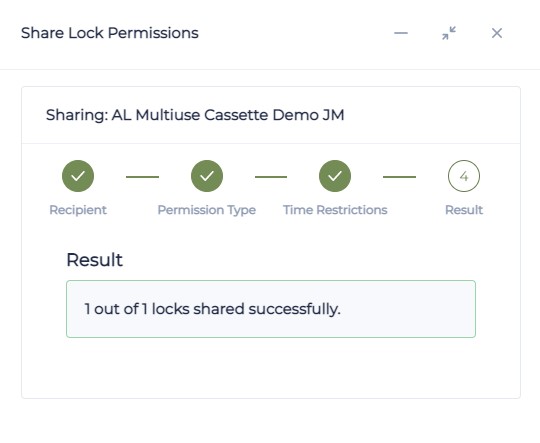Select the step 4 Result circle

(464, 176)
